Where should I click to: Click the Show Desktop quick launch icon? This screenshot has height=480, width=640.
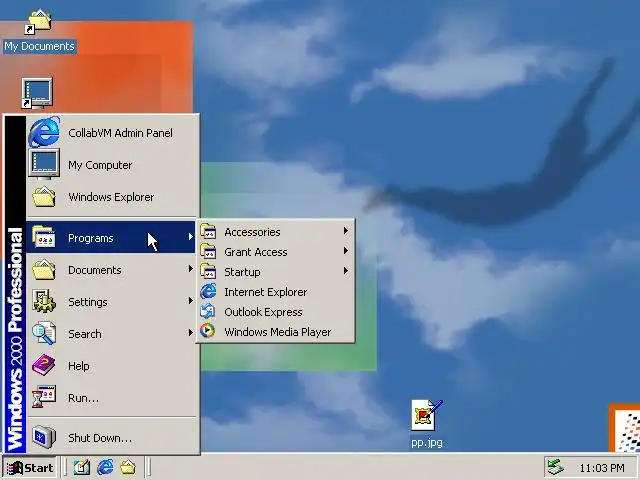tap(82, 467)
